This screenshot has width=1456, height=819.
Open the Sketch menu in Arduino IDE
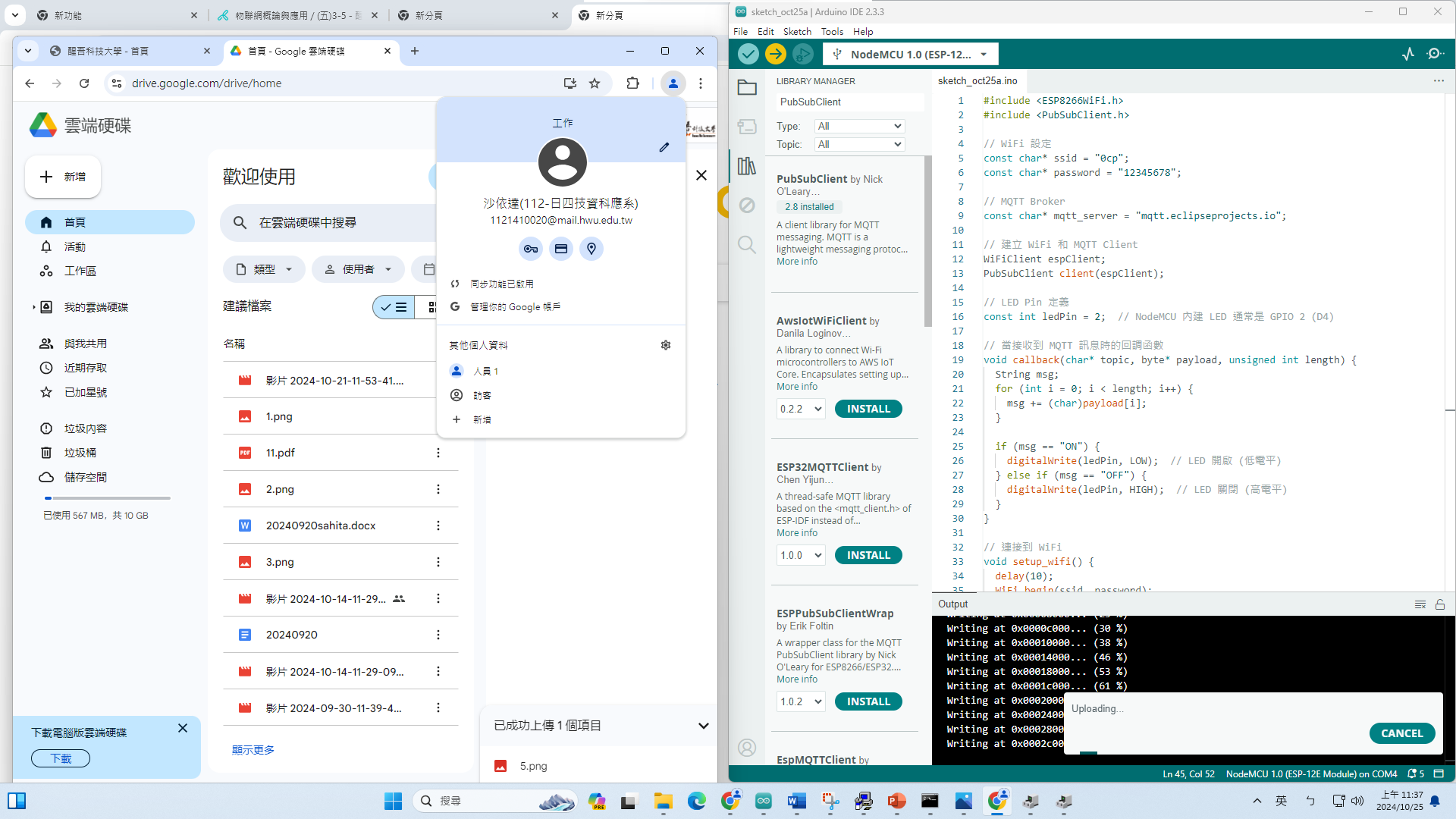[x=796, y=32]
